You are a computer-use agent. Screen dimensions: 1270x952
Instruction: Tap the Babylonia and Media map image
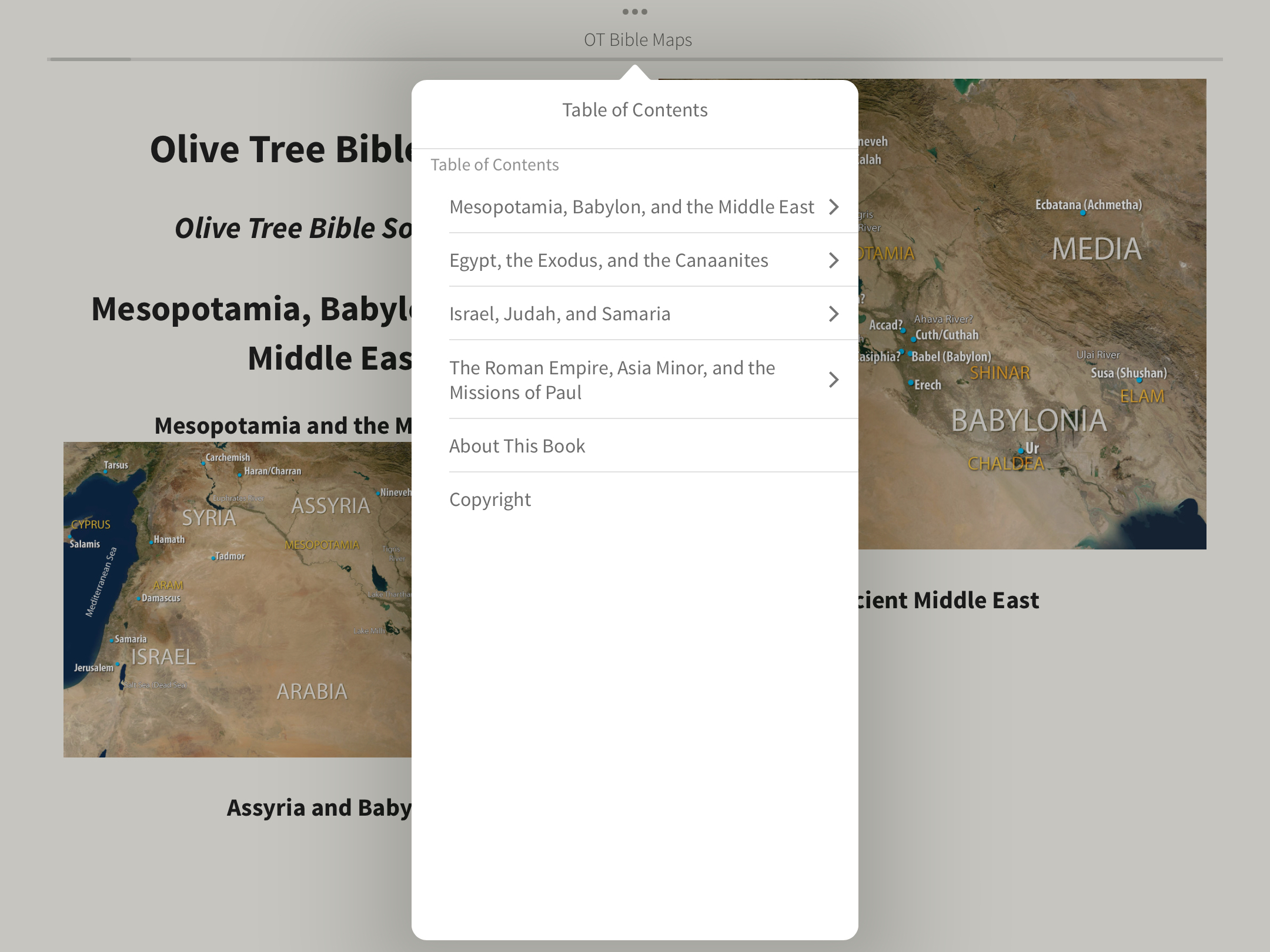tap(1032, 314)
